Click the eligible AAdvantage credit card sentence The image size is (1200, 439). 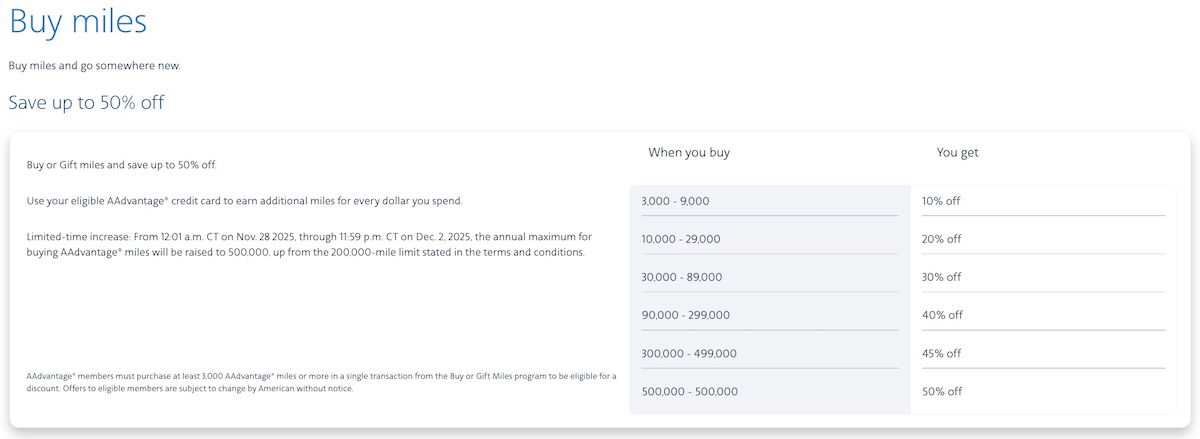tap(244, 201)
